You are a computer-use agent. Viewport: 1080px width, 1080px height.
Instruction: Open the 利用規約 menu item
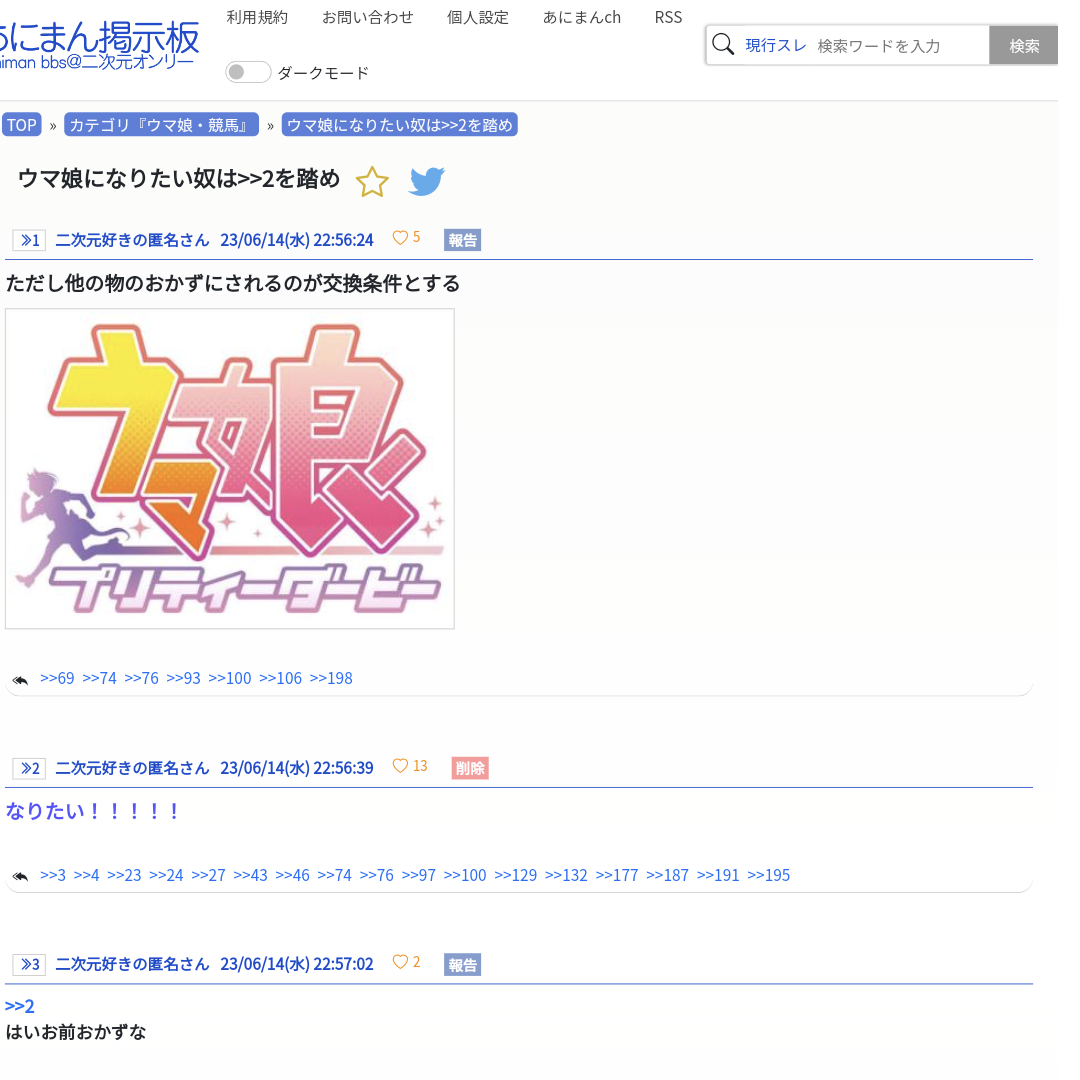click(x=257, y=17)
